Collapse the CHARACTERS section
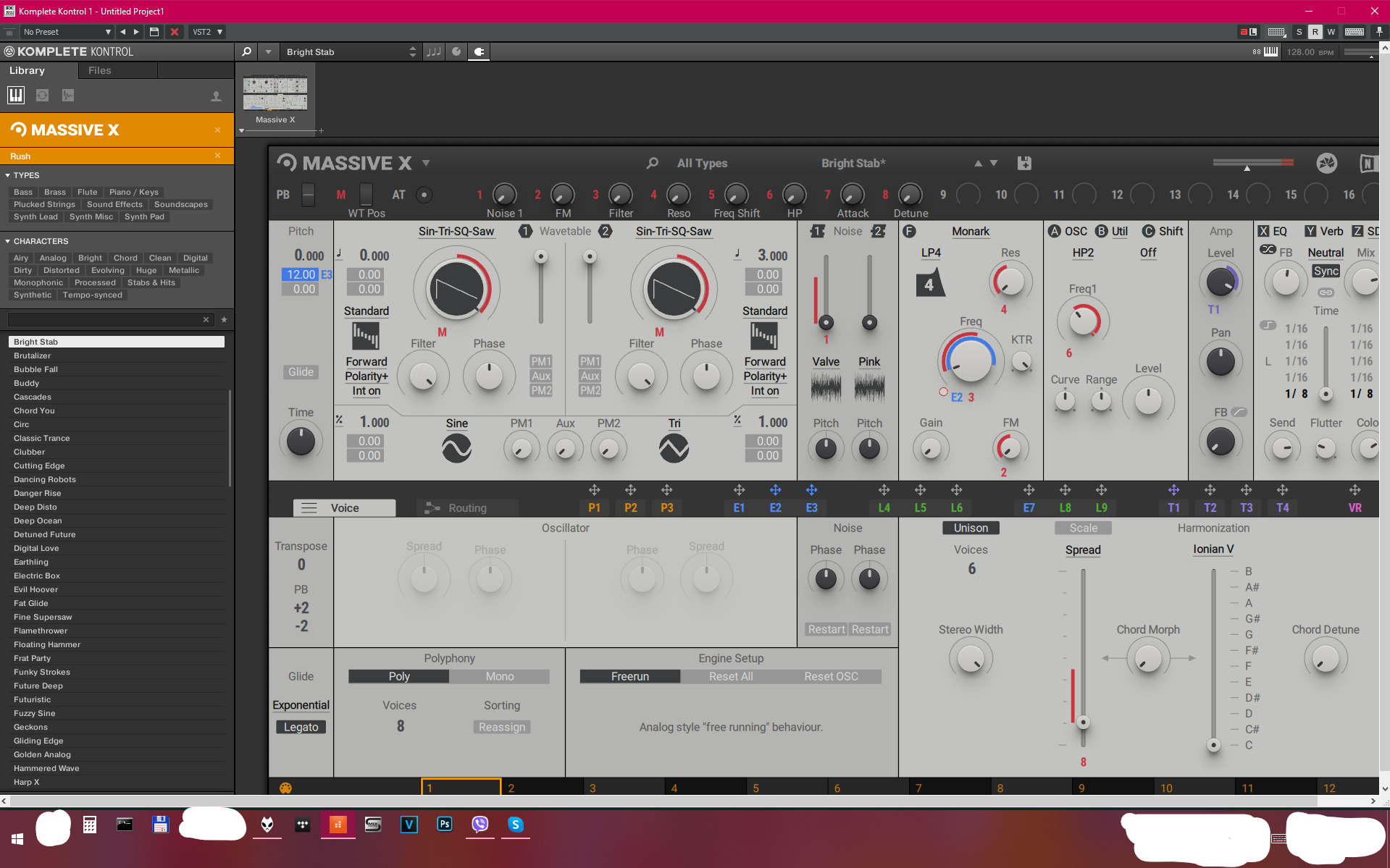The image size is (1390, 868). click(x=8, y=241)
